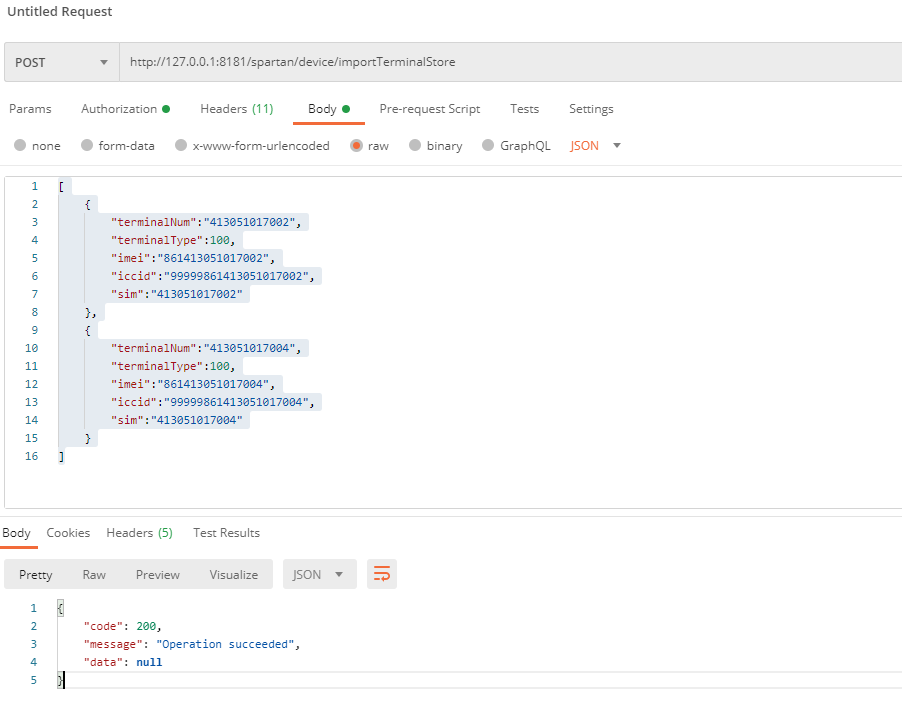Open the Headers (11) request tab
The height and width of the screenshot is (714, 902).
pyautogui.click(x=236, y=109)
